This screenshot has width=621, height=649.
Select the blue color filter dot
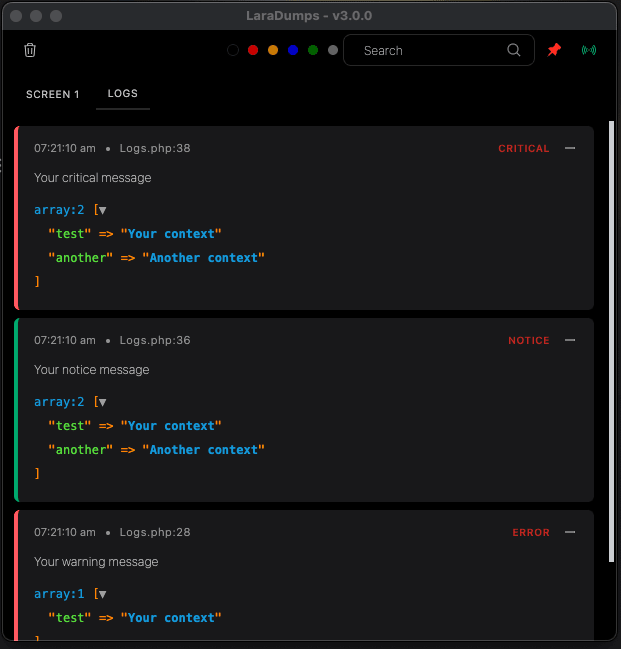[293, 50]
